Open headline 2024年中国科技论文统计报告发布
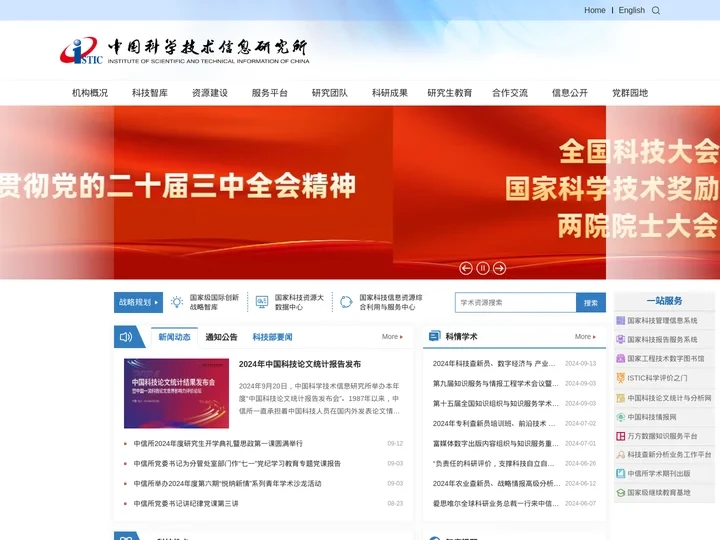 click(x=299, y=364)
